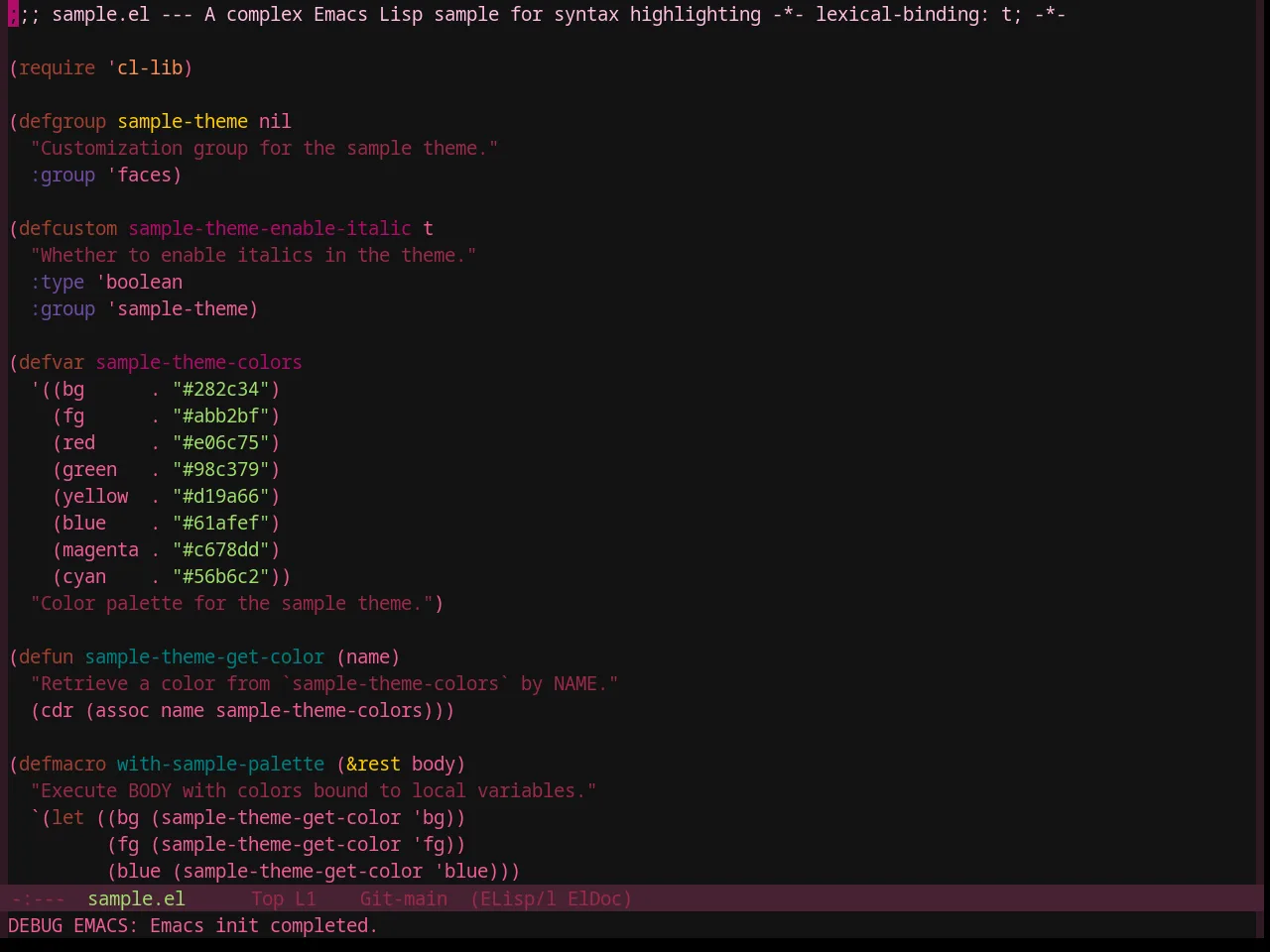Click the "#c678dd" color string
This screenshot has height=952, width=1270.
click(x=220, y=549)
